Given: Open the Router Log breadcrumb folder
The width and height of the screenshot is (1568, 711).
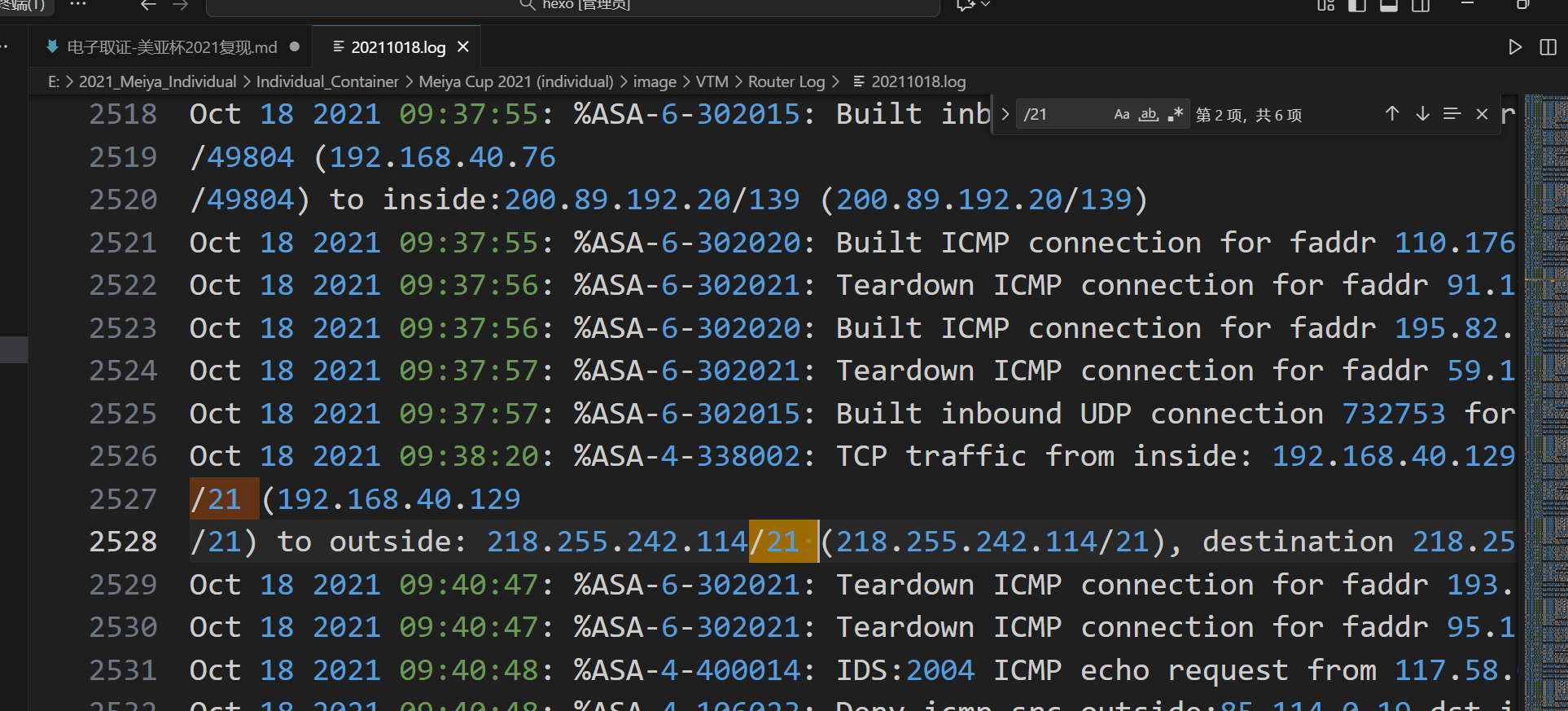Looking at the screenshot, I should point(786,81).
